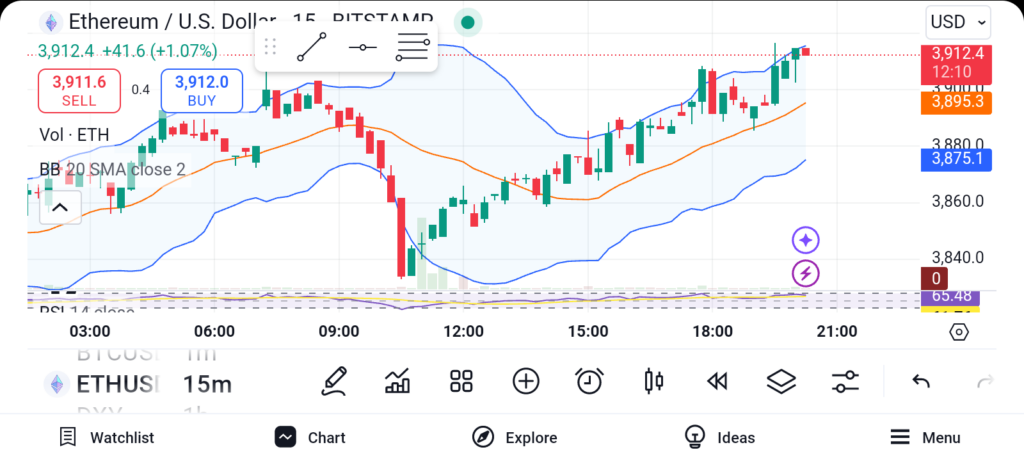Viewport: 1024px width, 461px height.
Task: Click the 0.4 spread value
Action: pos(140,90)
